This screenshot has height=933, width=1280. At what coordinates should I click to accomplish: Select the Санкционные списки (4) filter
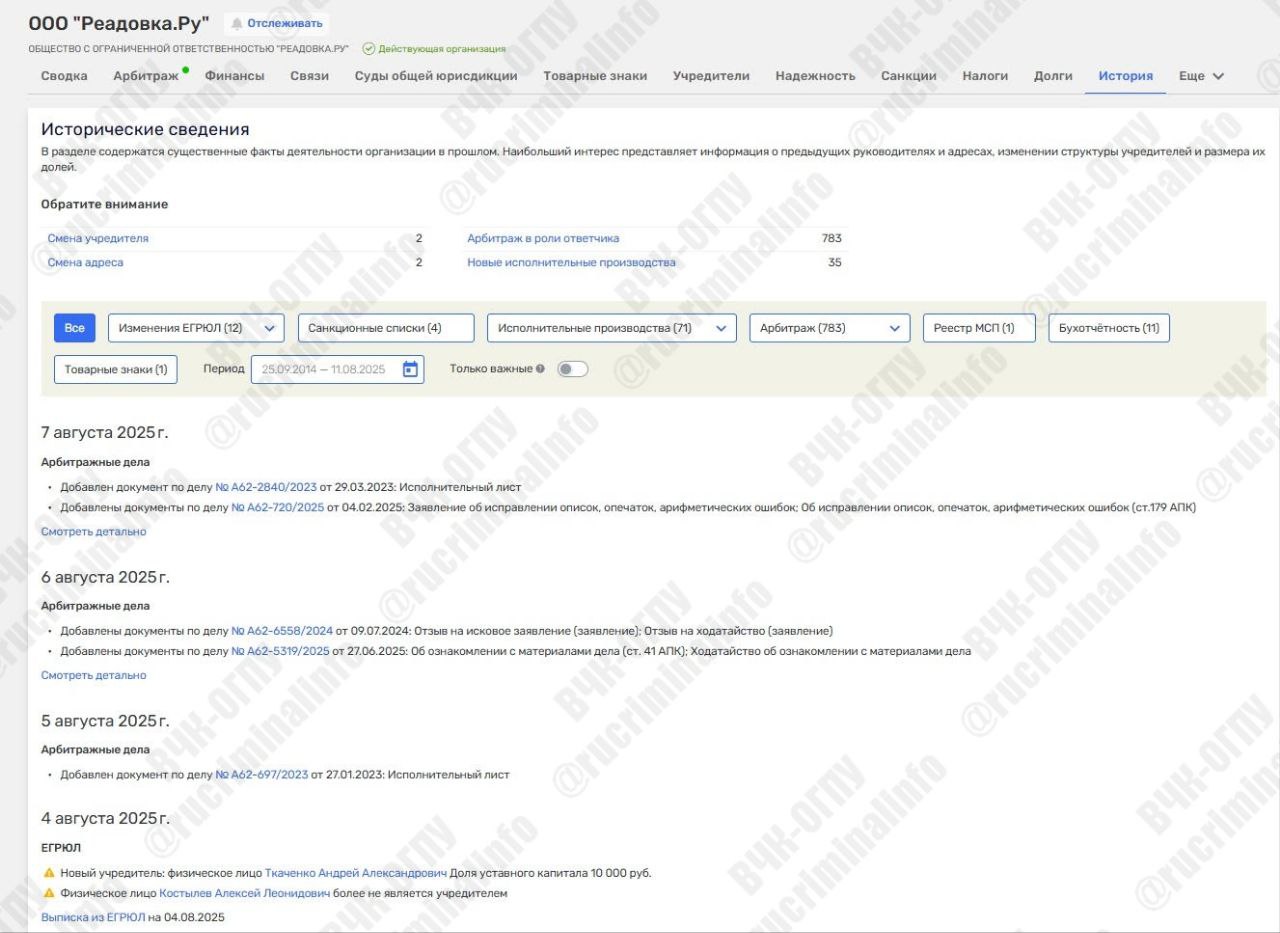click(x=372, y=328)
